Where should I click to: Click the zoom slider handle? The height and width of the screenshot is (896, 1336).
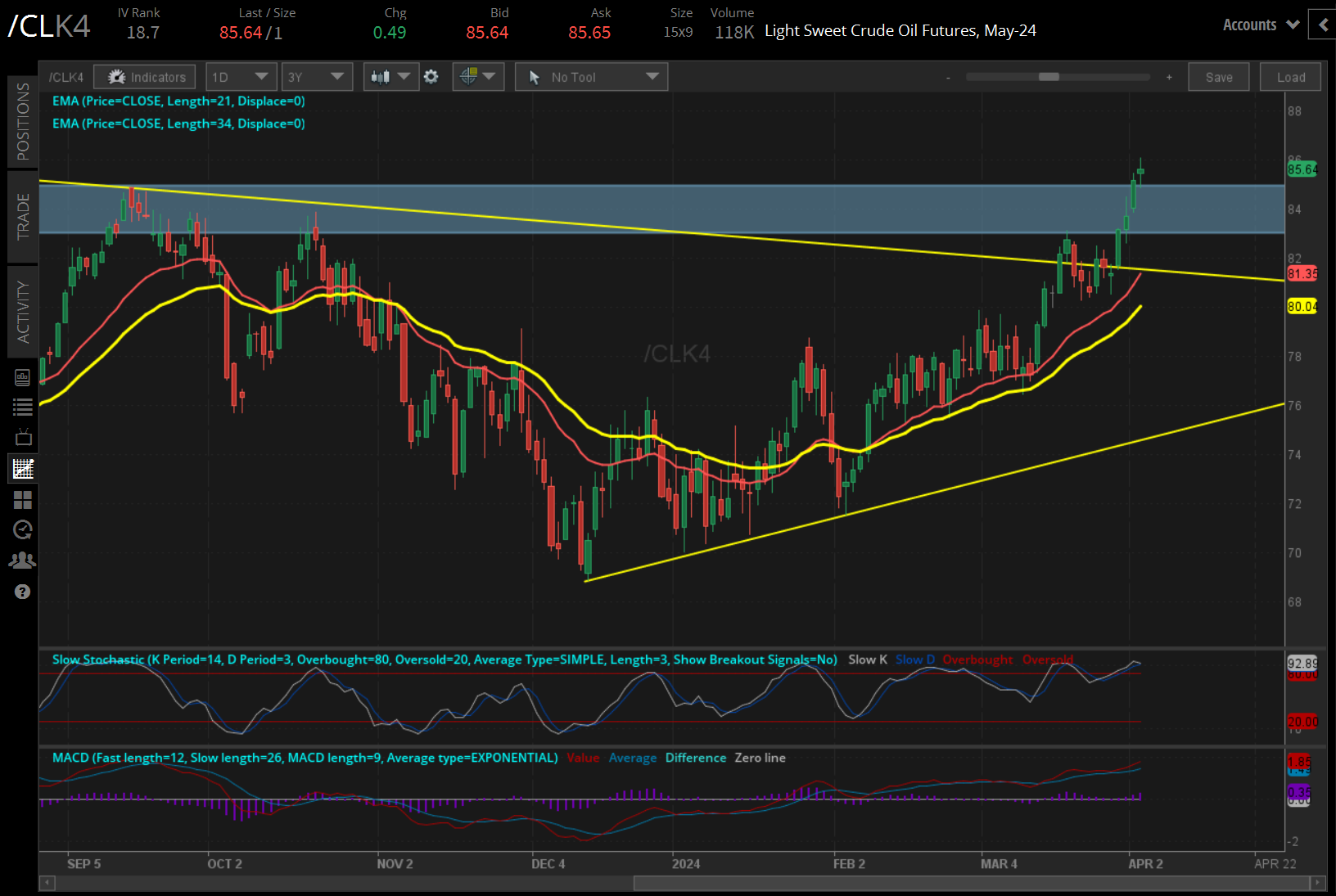tap(1049, 77)
